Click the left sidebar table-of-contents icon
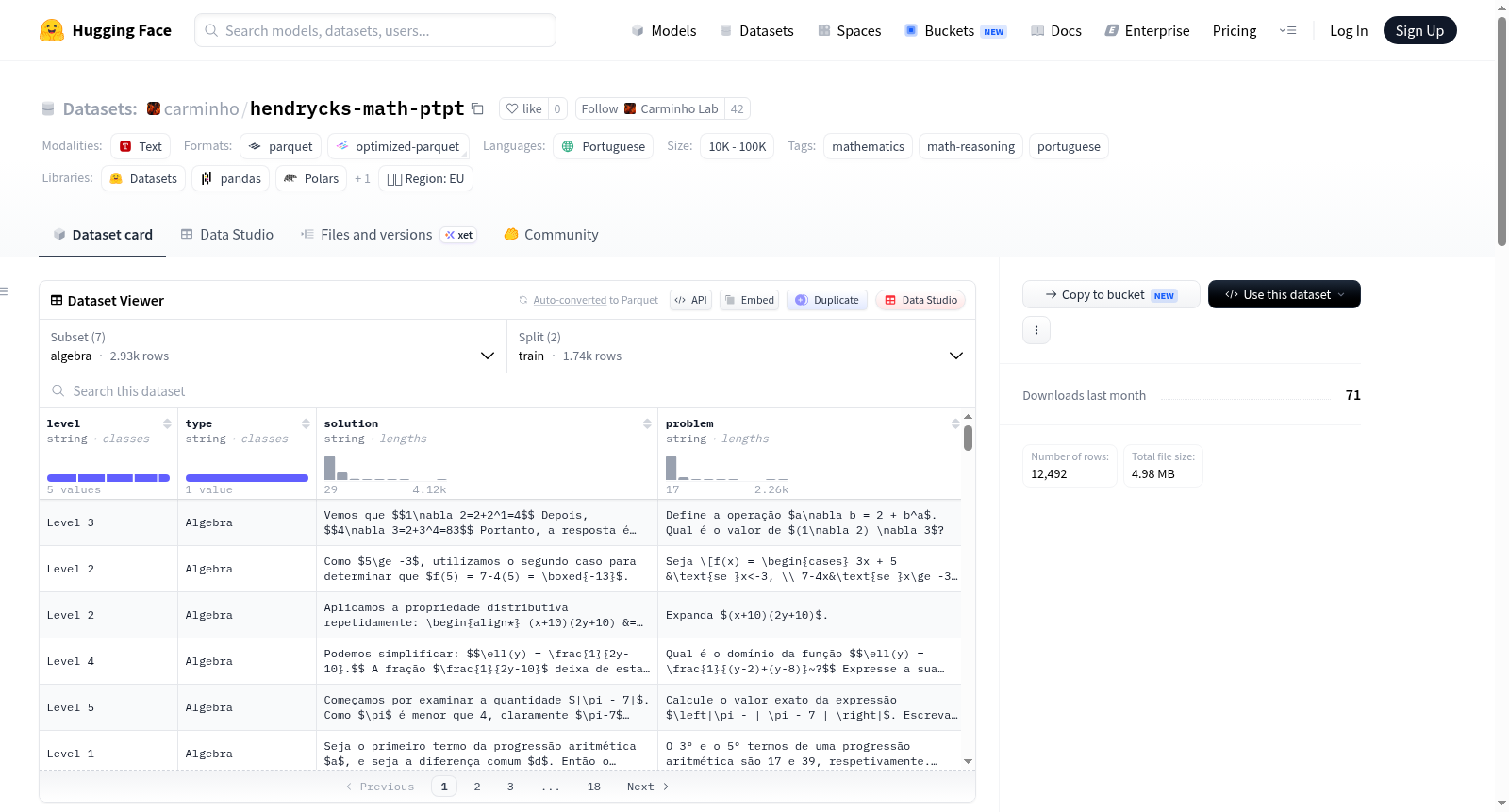The height and width of the screenshot is (812, 1509). coord(4,291)
